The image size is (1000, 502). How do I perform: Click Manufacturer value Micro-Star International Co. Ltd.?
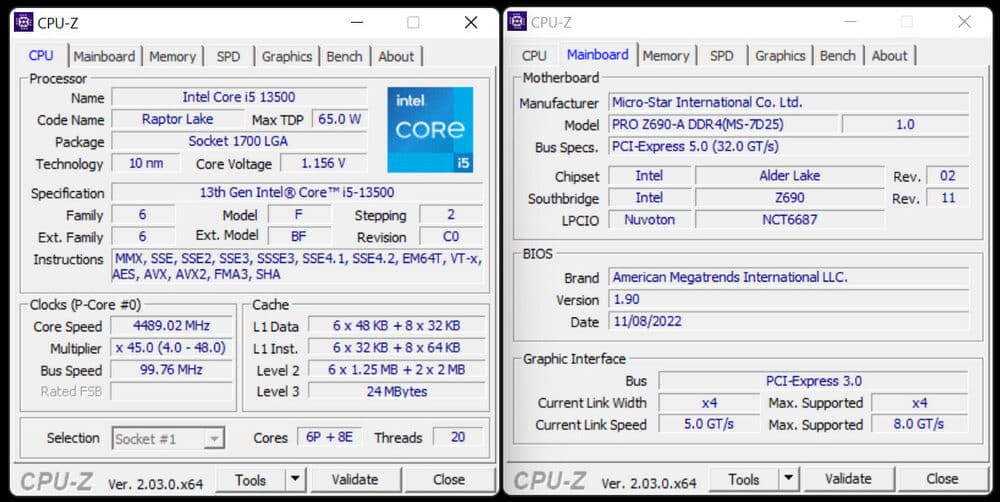788,102
